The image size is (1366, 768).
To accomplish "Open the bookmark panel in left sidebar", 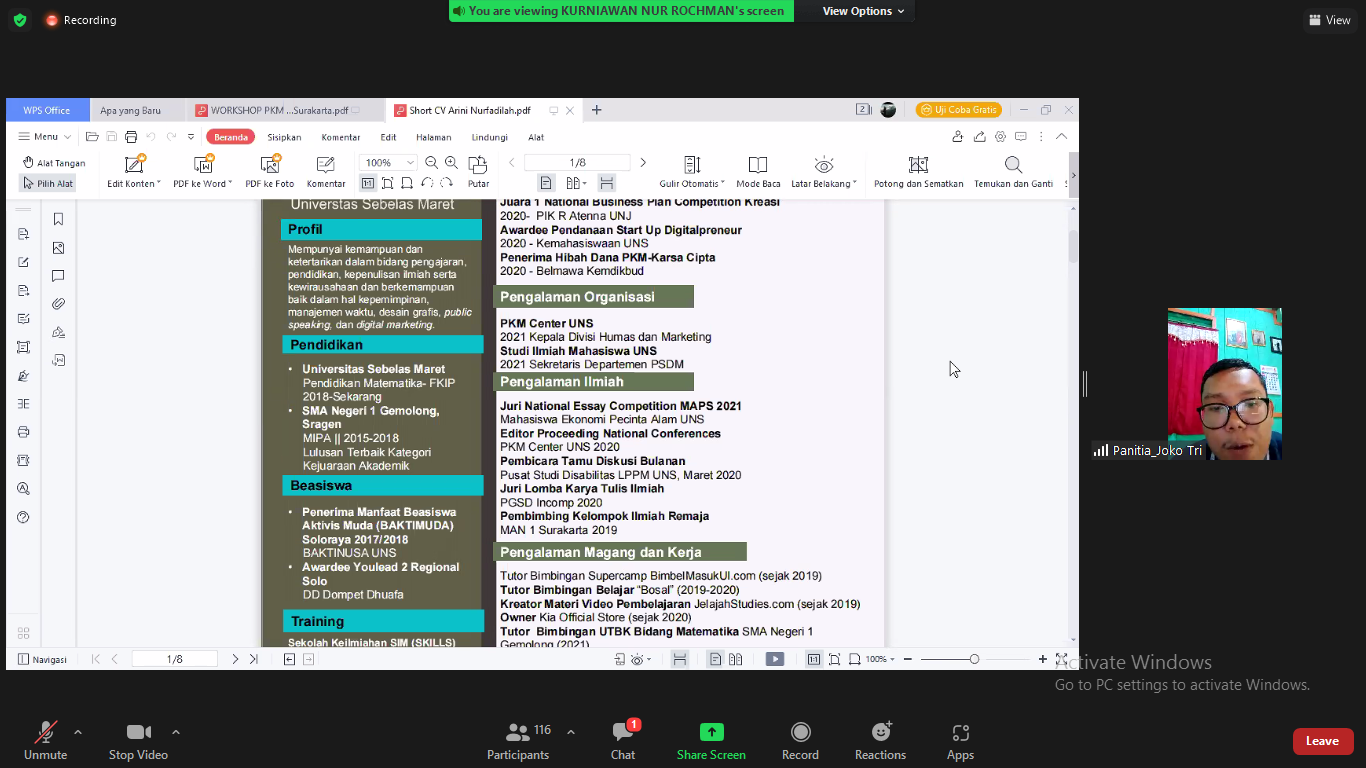I will [58, 220].
